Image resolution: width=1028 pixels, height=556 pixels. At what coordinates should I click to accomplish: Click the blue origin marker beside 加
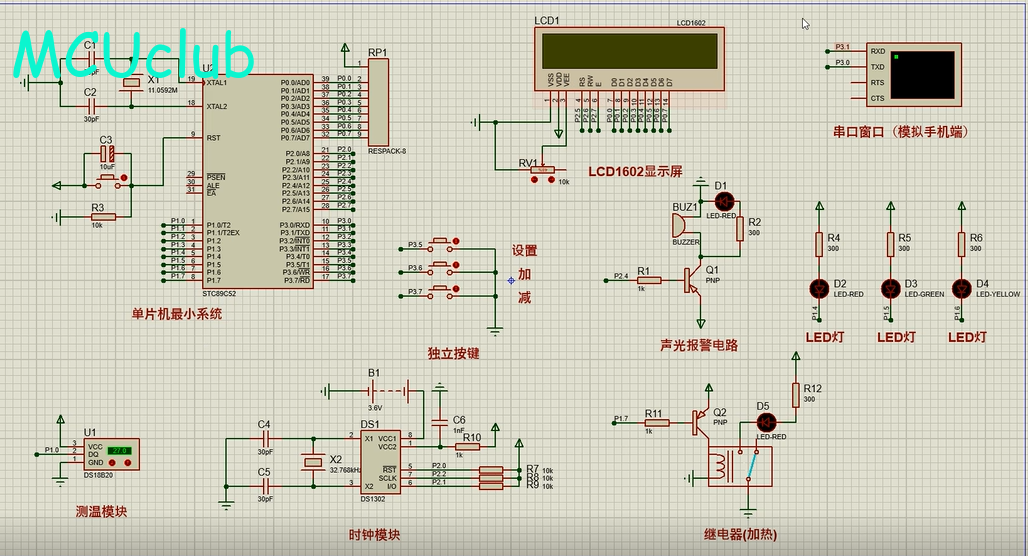[x=511, y=281]
